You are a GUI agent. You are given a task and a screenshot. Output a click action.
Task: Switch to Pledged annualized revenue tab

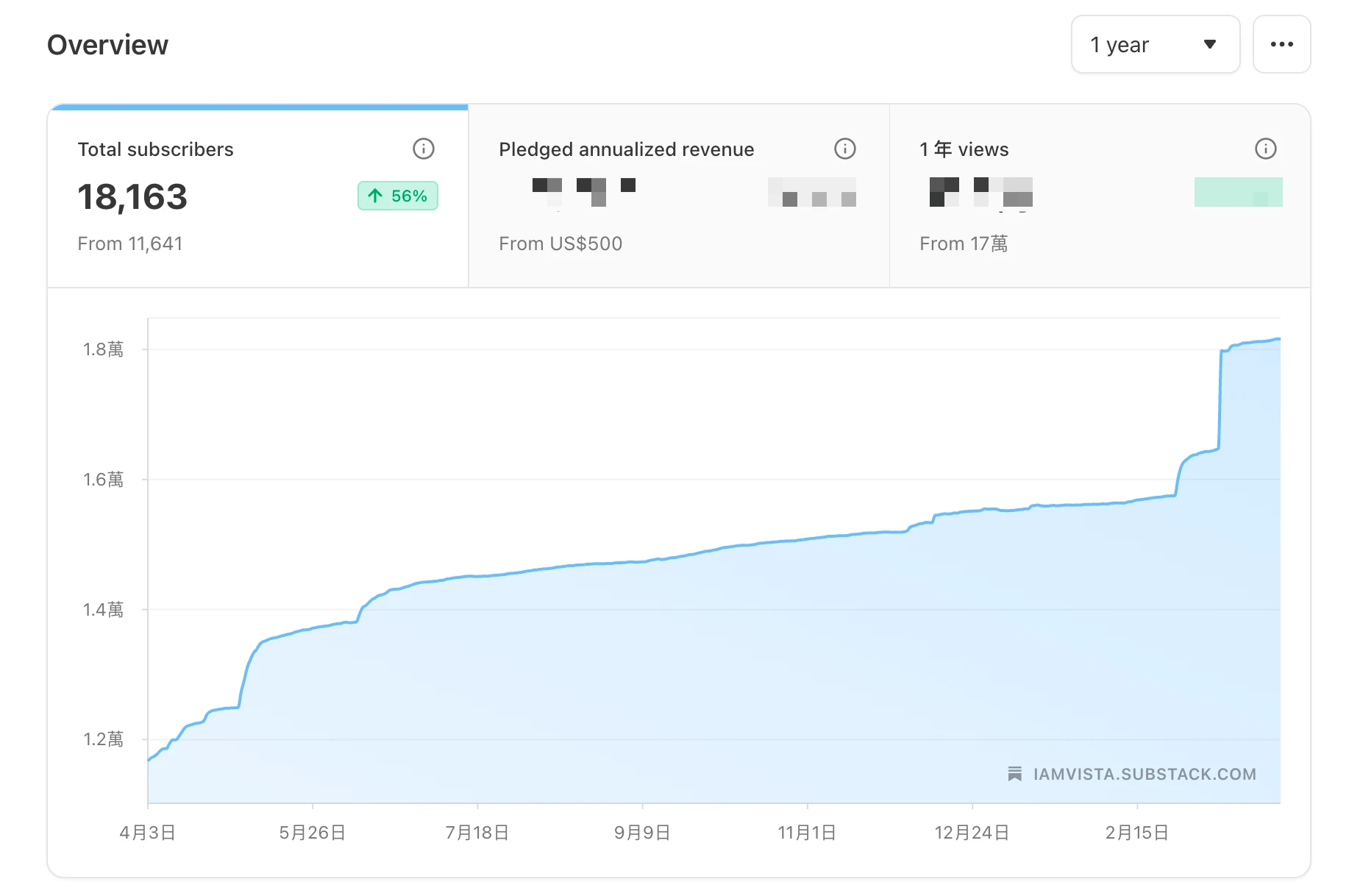click(678, 196)
